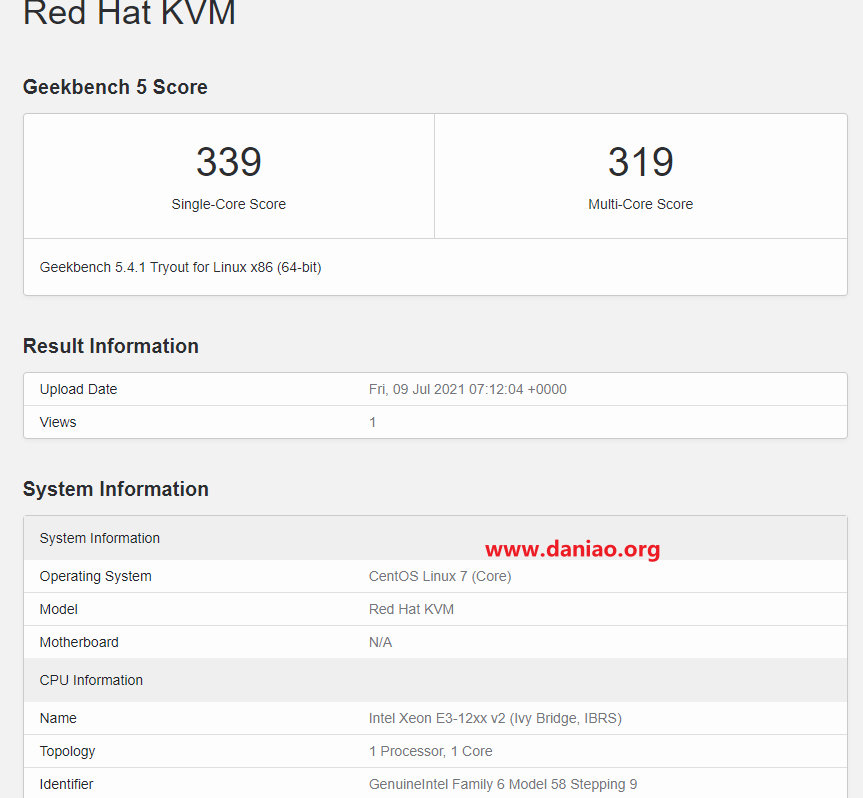This screenshot has width=863, height=798.
Task: Click the bold System Information section heading
Action: (x=116, y=489)
